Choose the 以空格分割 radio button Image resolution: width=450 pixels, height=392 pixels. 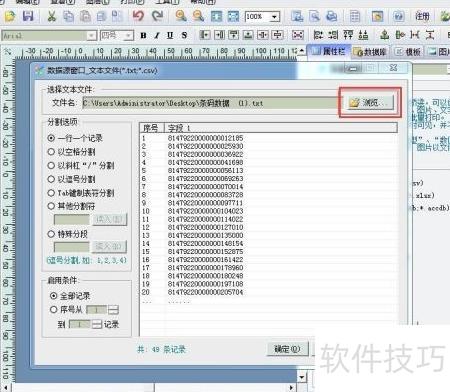click(x=71, y=152)
